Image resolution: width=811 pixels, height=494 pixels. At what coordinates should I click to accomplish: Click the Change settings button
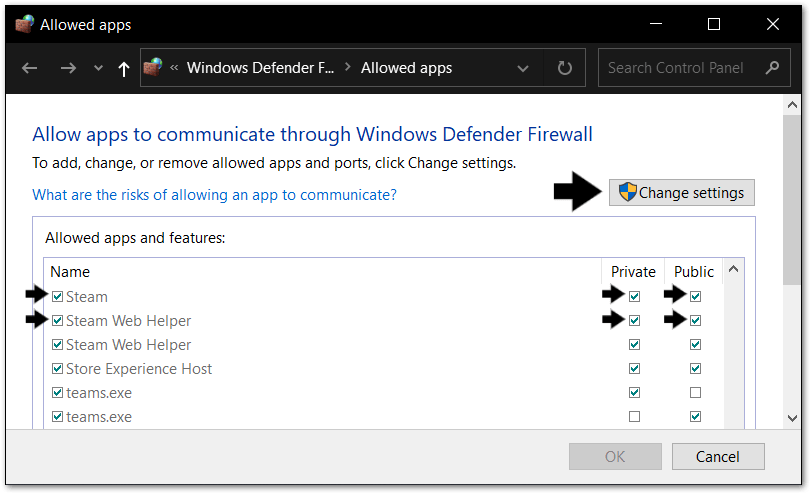coord(682,192)
